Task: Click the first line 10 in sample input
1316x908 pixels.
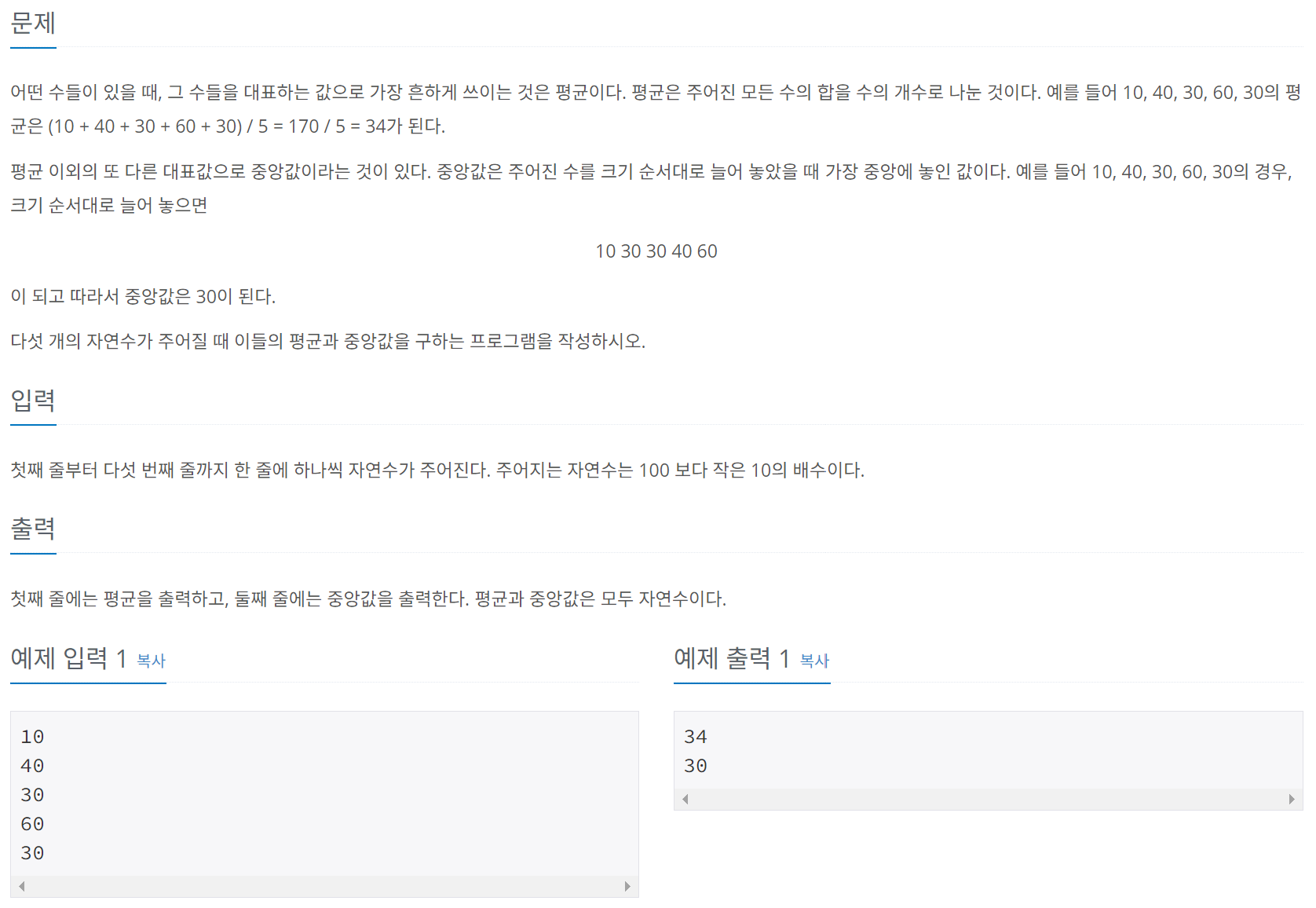Action: pos(32,737)
